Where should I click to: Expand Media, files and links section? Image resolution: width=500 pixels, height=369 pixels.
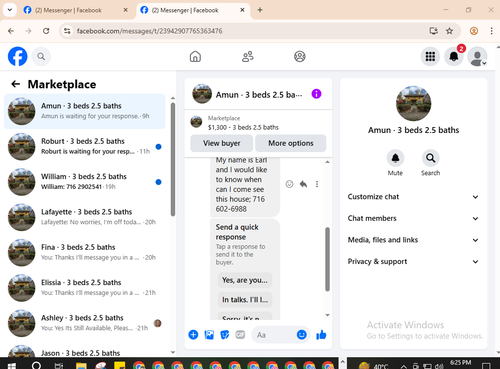point(413,240)
